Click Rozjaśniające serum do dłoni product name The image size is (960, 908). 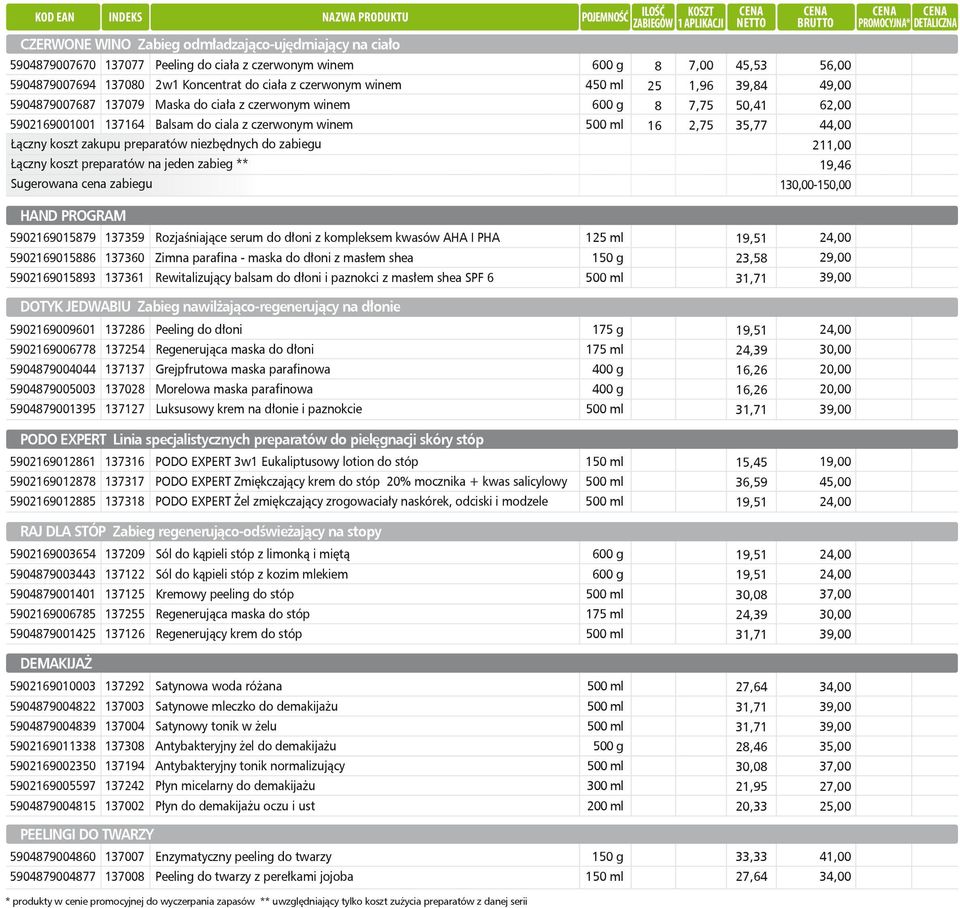(x=327, y=238)
